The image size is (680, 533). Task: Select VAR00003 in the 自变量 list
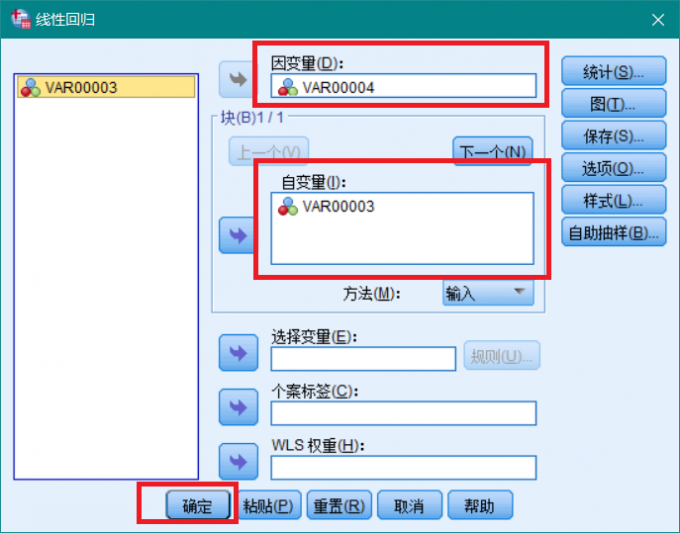402,206
